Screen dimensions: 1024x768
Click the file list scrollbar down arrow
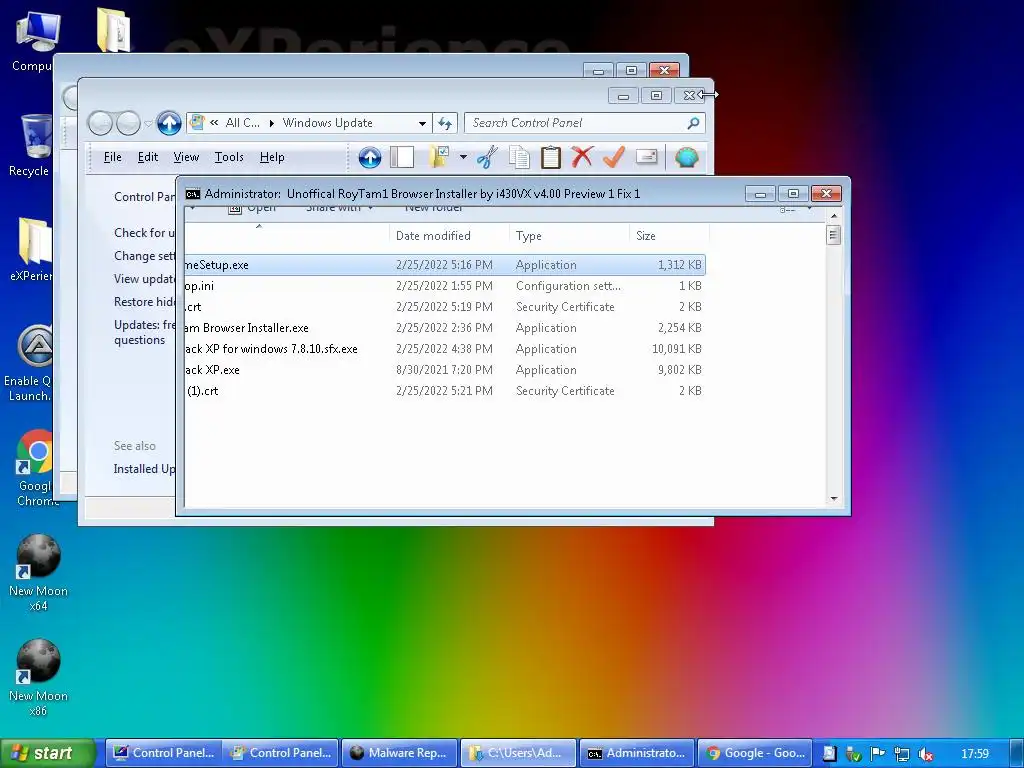(x=834, y=499)
